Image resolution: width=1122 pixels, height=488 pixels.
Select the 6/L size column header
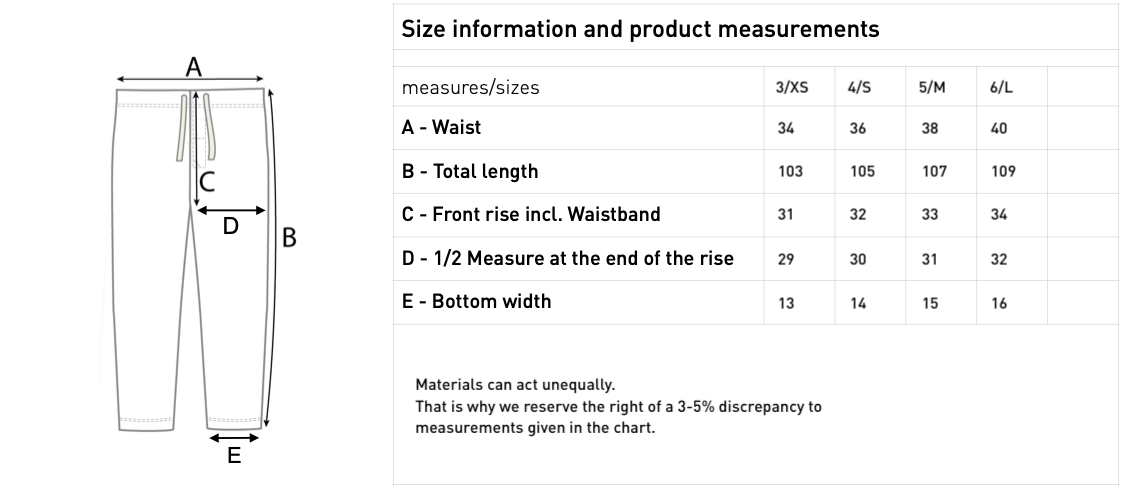(1001, 87)
